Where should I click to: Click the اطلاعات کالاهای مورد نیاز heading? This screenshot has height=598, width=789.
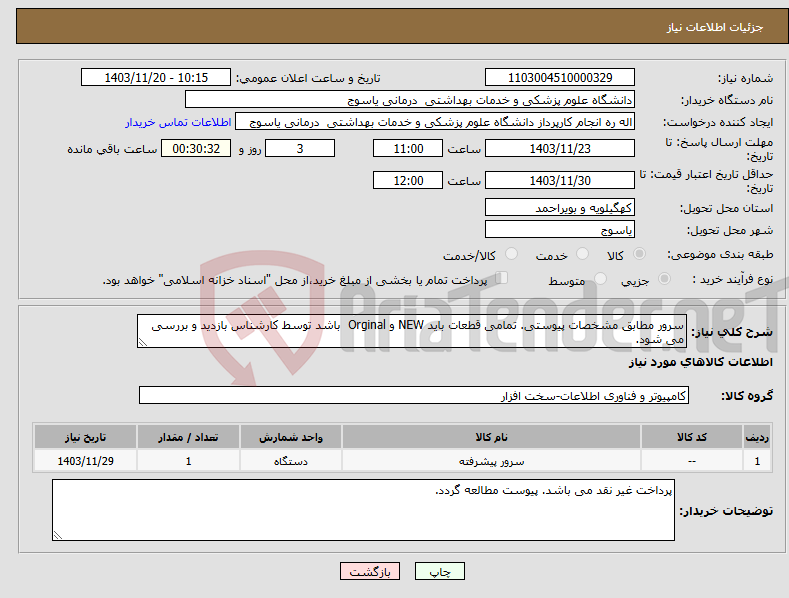(700, 362)
